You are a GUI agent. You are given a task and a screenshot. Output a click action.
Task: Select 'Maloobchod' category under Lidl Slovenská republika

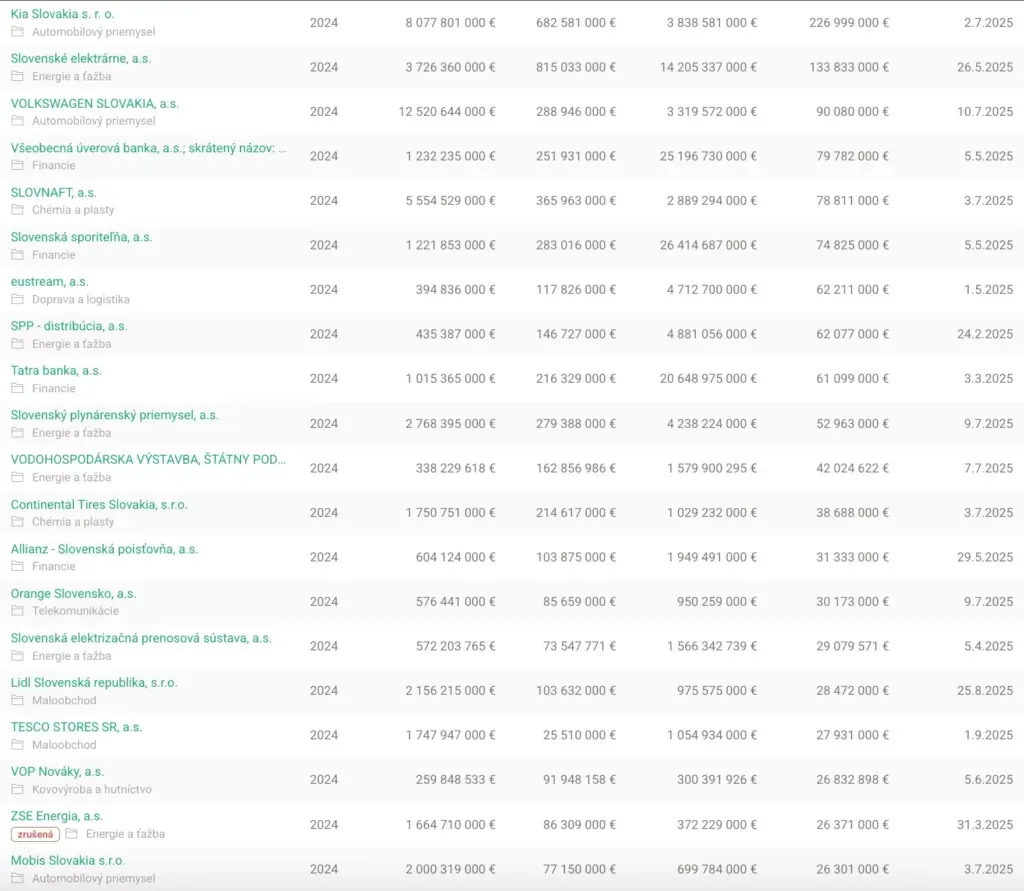click(64, 700)
